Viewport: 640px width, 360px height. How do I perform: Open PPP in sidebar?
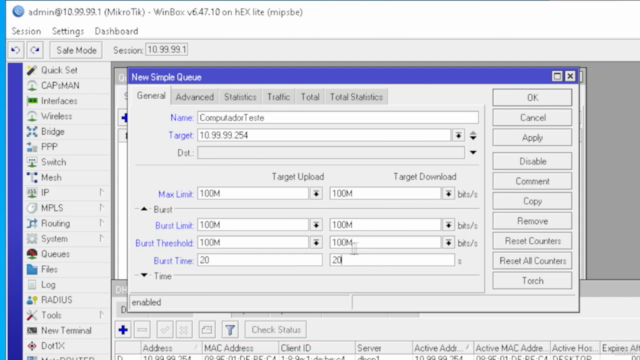pos(49,147)
